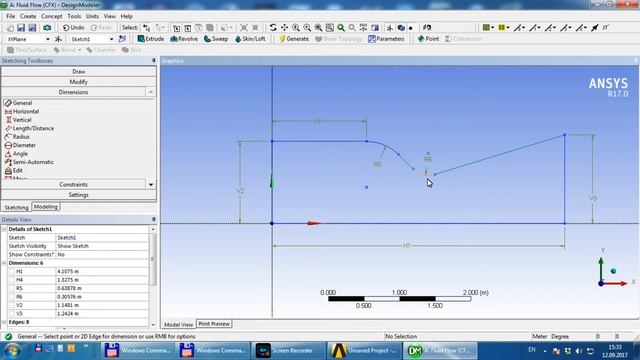Open the File menu

point(11,16)
